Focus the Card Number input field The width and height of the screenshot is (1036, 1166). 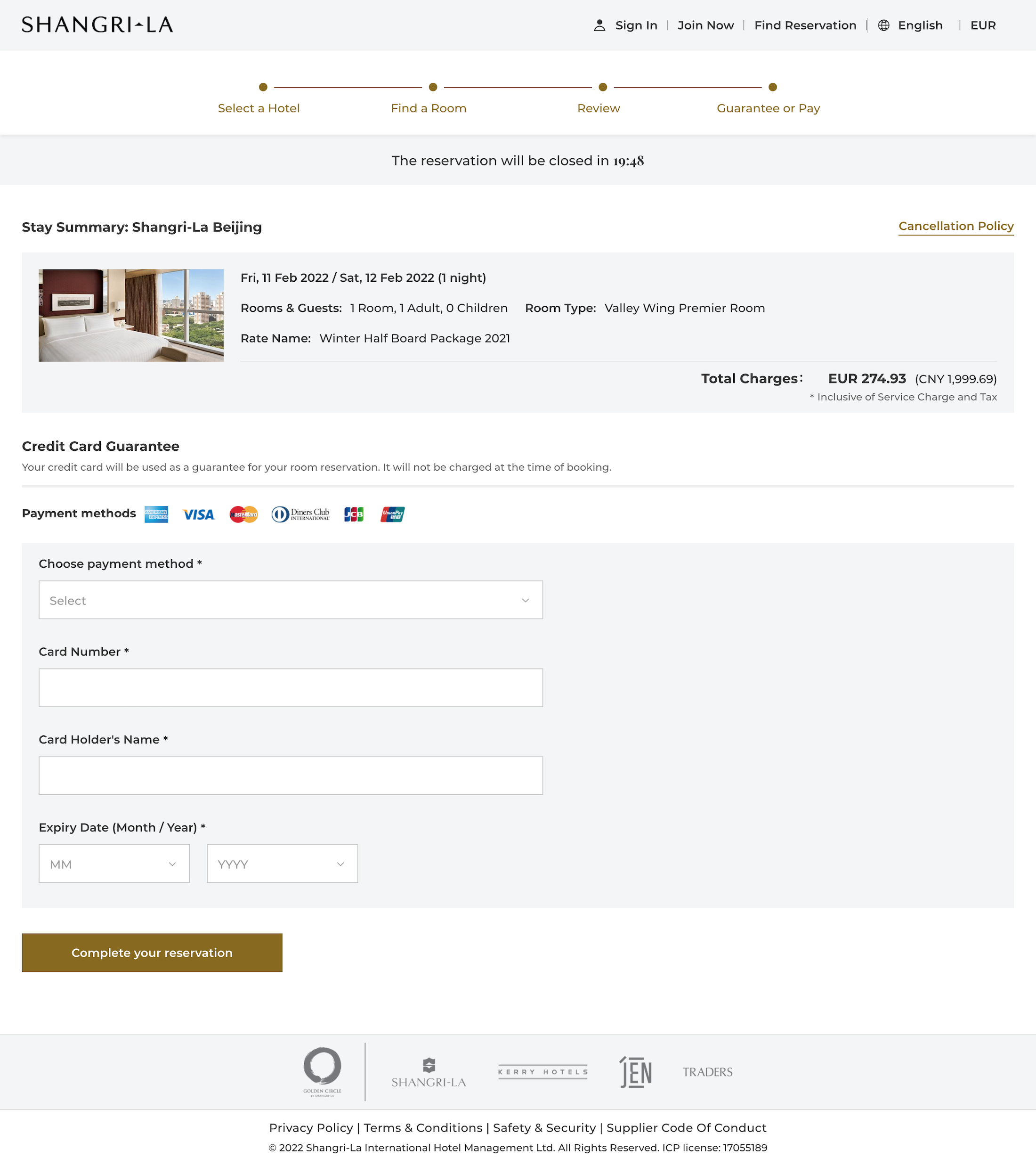coord(291,688)
